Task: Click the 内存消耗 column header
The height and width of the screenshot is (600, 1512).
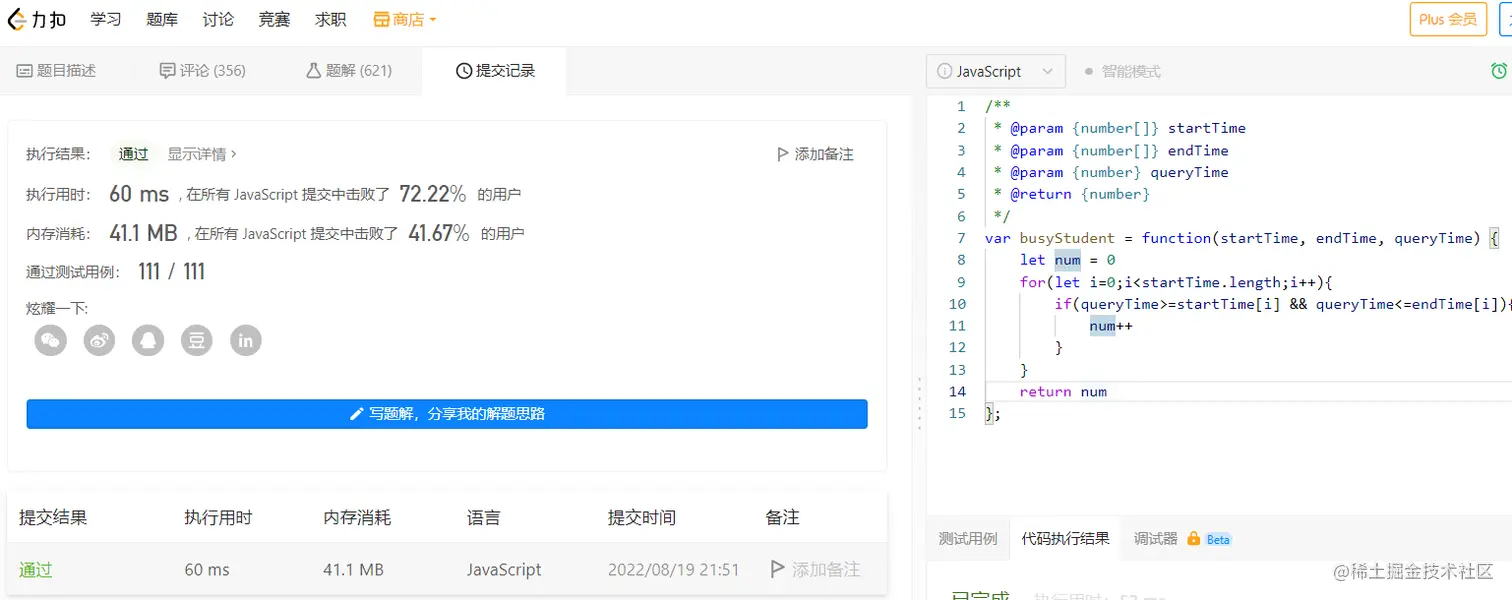Action: pyautogui.click(x=357, y=517)
